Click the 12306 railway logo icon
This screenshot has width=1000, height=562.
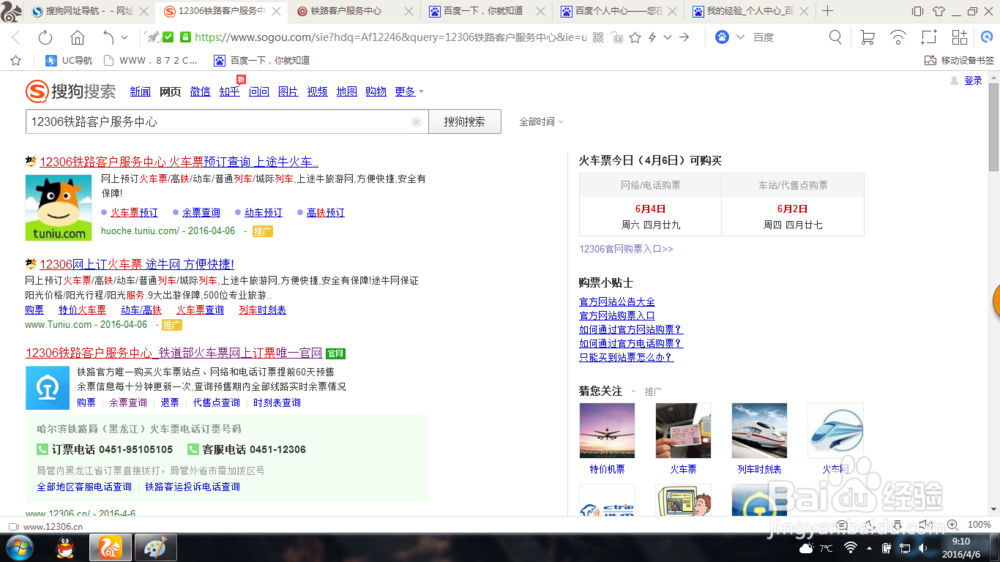click(47, 388)
